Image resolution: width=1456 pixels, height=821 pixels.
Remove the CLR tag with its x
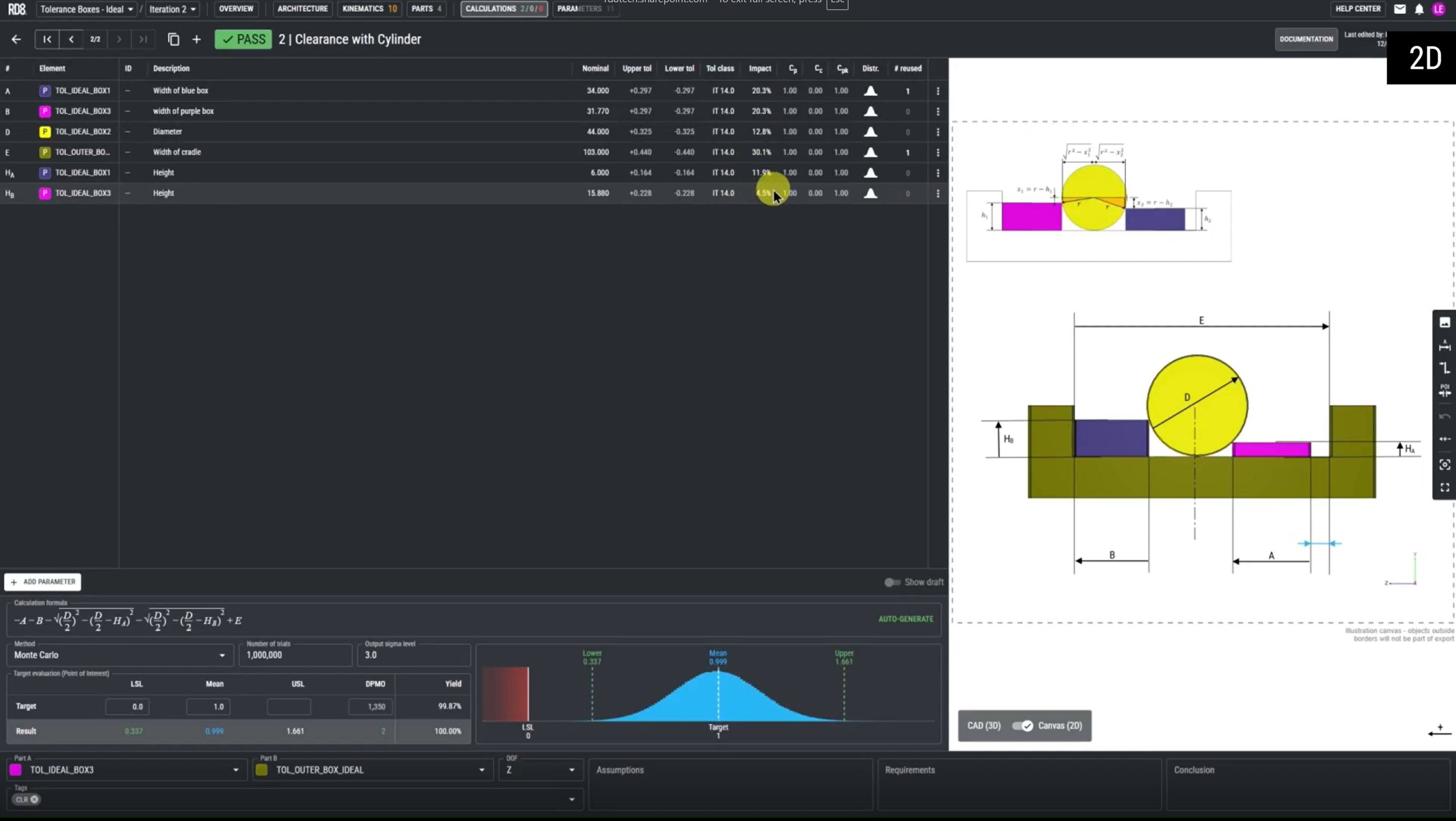click(35, 799)
